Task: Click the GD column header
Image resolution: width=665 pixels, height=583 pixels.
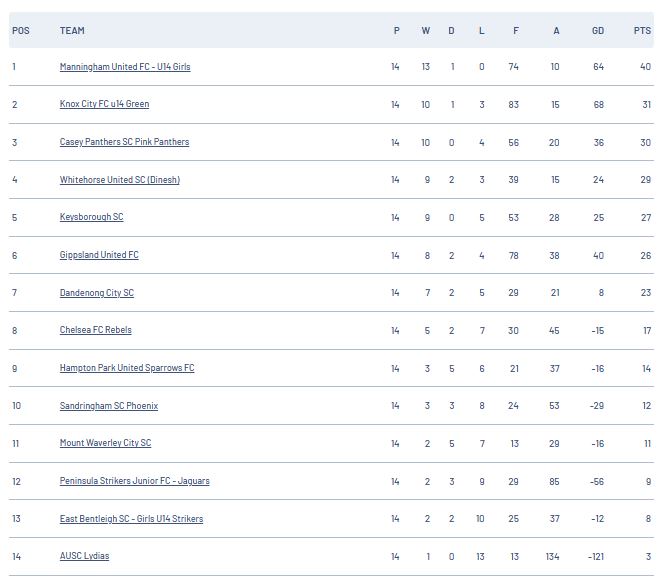Action: [598, 31]
